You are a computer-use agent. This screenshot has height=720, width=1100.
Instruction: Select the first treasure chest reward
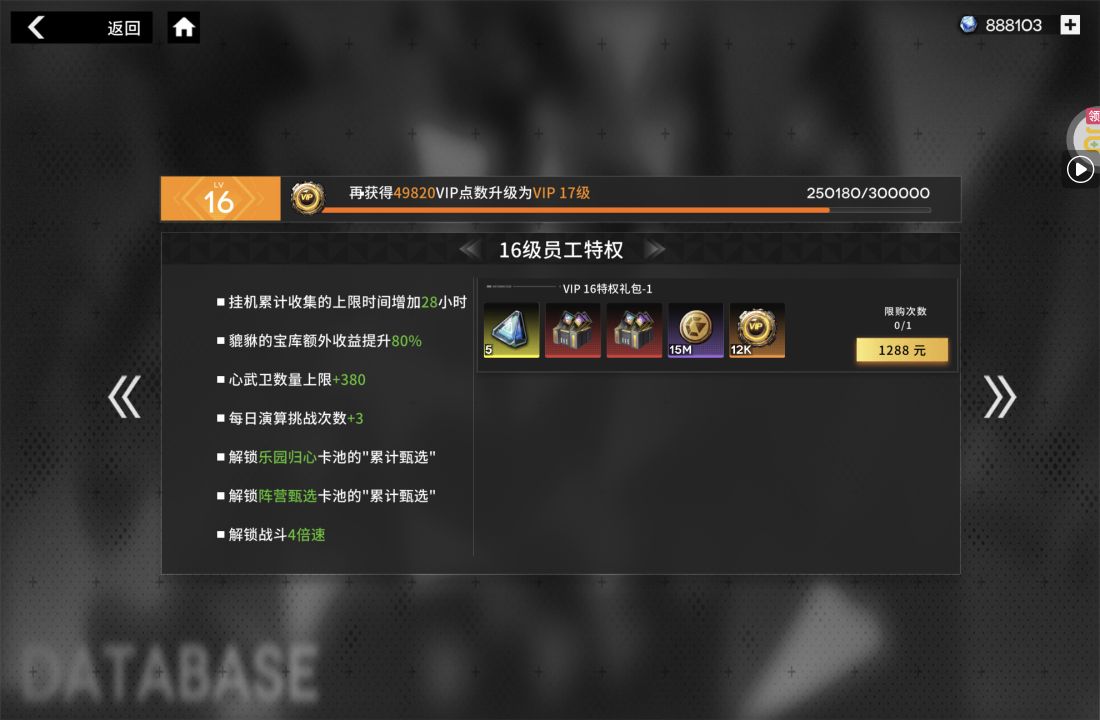[x=573, y=331]
